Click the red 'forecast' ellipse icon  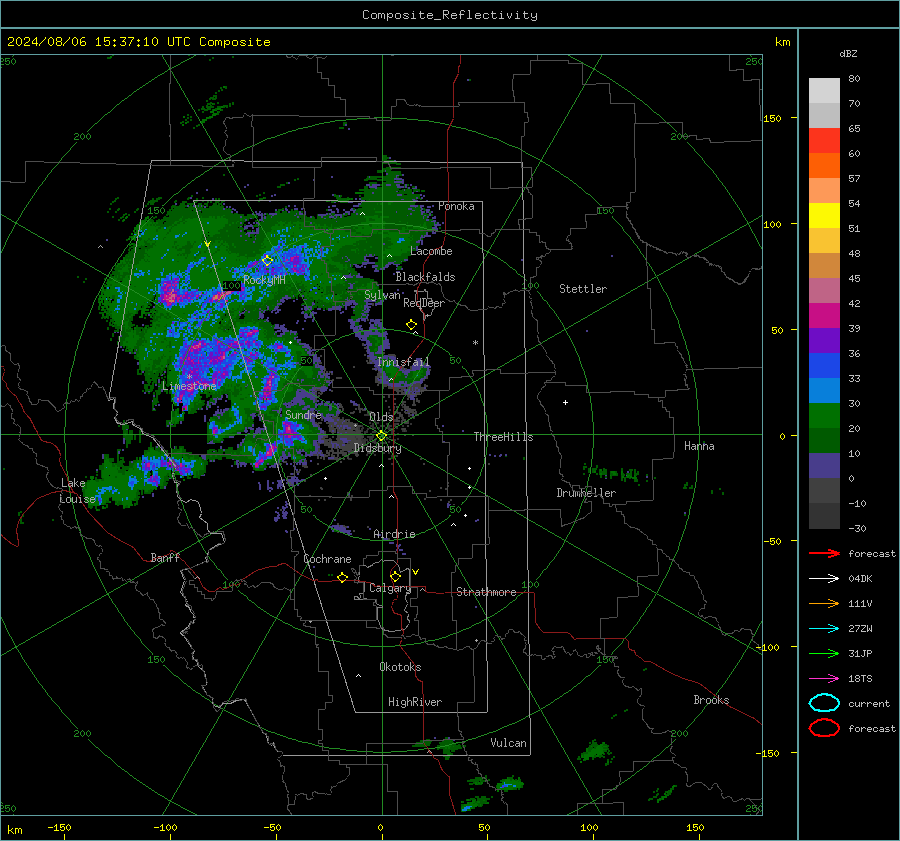[x=824, y=728]
